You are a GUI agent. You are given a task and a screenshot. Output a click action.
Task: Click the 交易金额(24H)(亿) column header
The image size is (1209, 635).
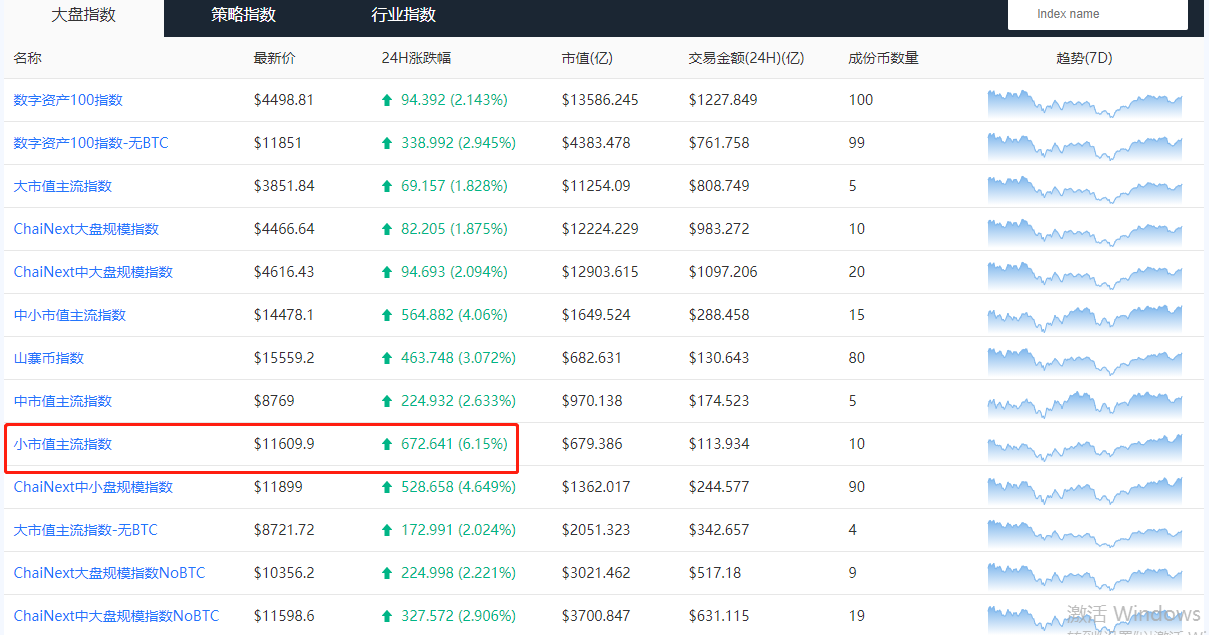(746, 58)
